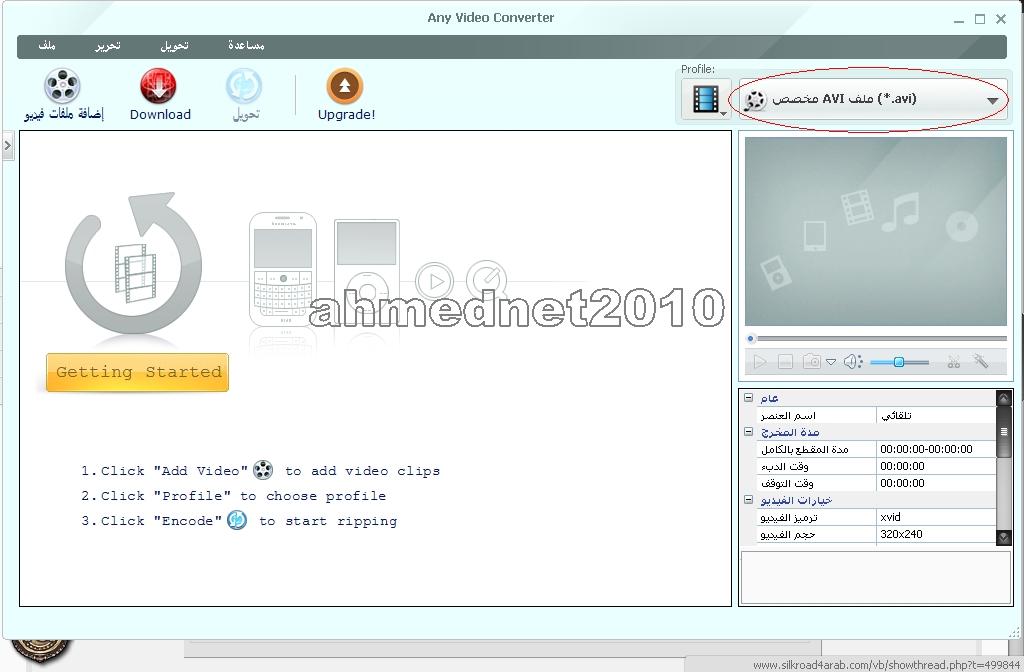Click the camera snapshot icon
Viewport: 1024px width, 672px height.
point(812,361)
